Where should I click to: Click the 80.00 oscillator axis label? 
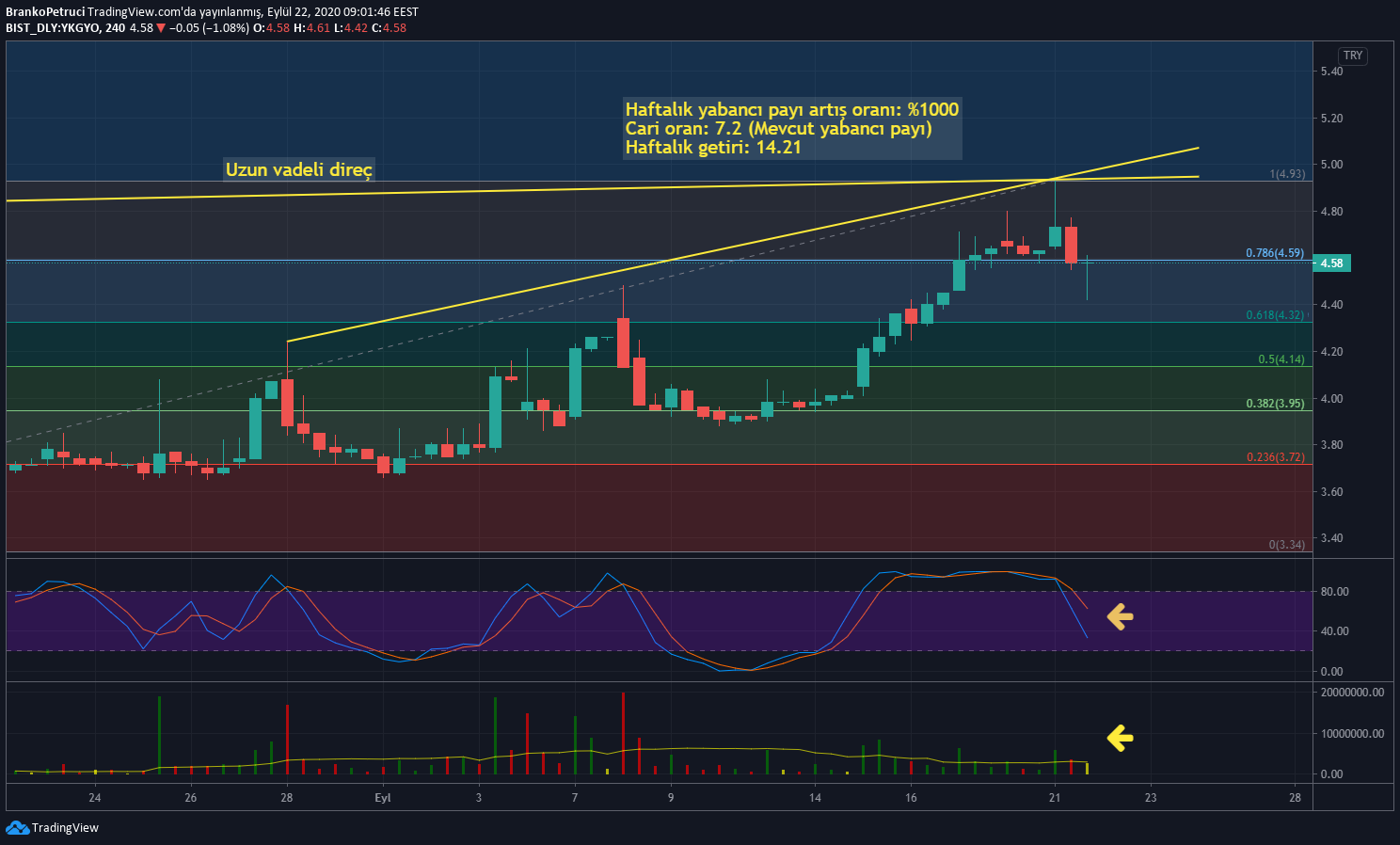1334,592
